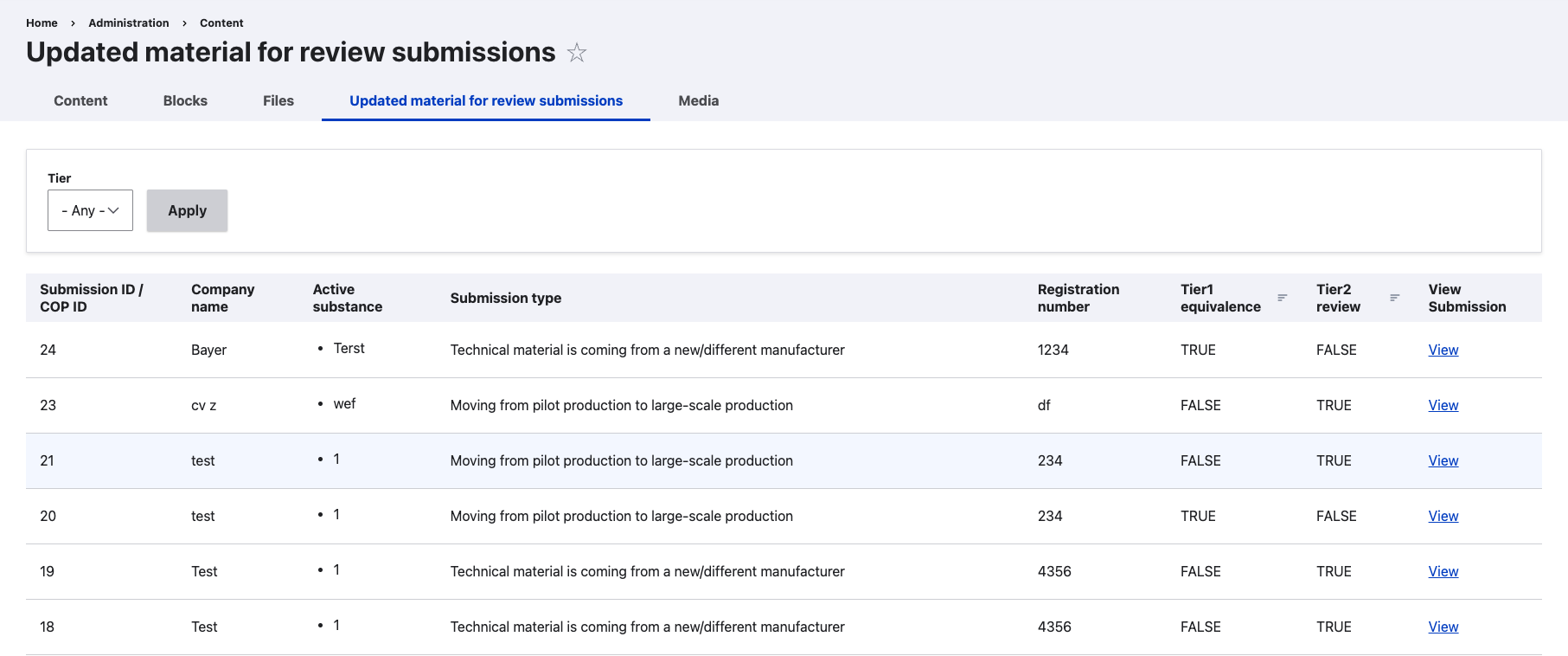
Task: Click the Tier filter label
Action: (59, 178)
